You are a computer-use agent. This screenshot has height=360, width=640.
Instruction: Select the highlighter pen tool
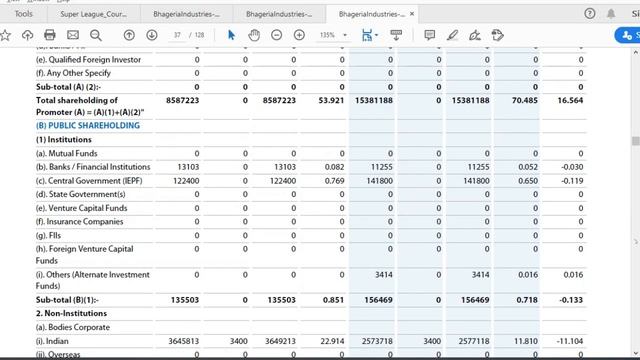coord(452,35)
